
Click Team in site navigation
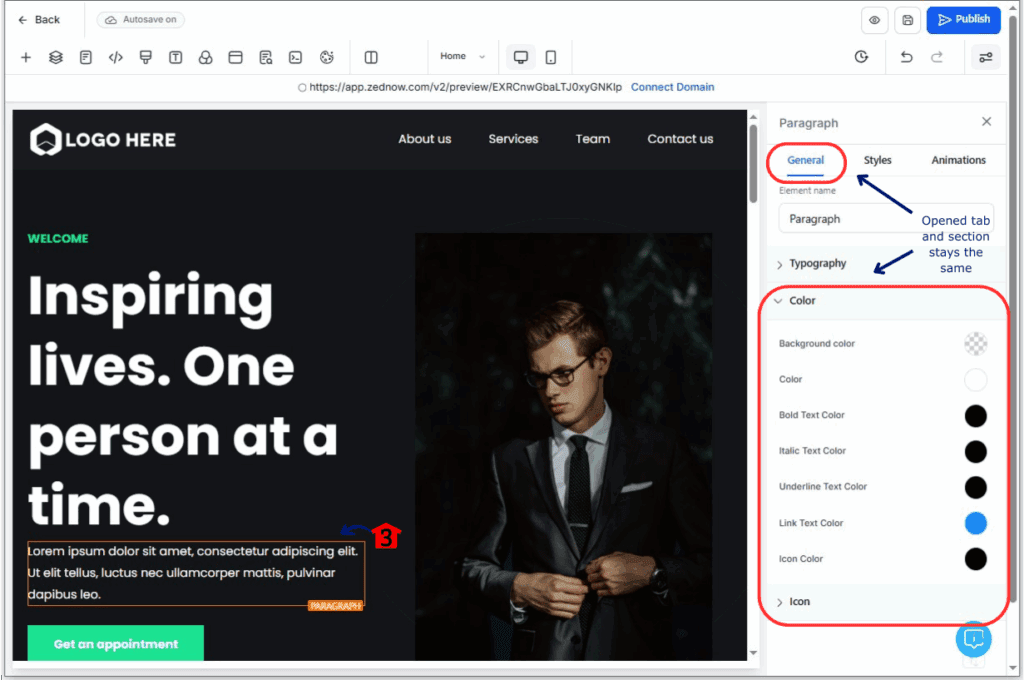592,139
